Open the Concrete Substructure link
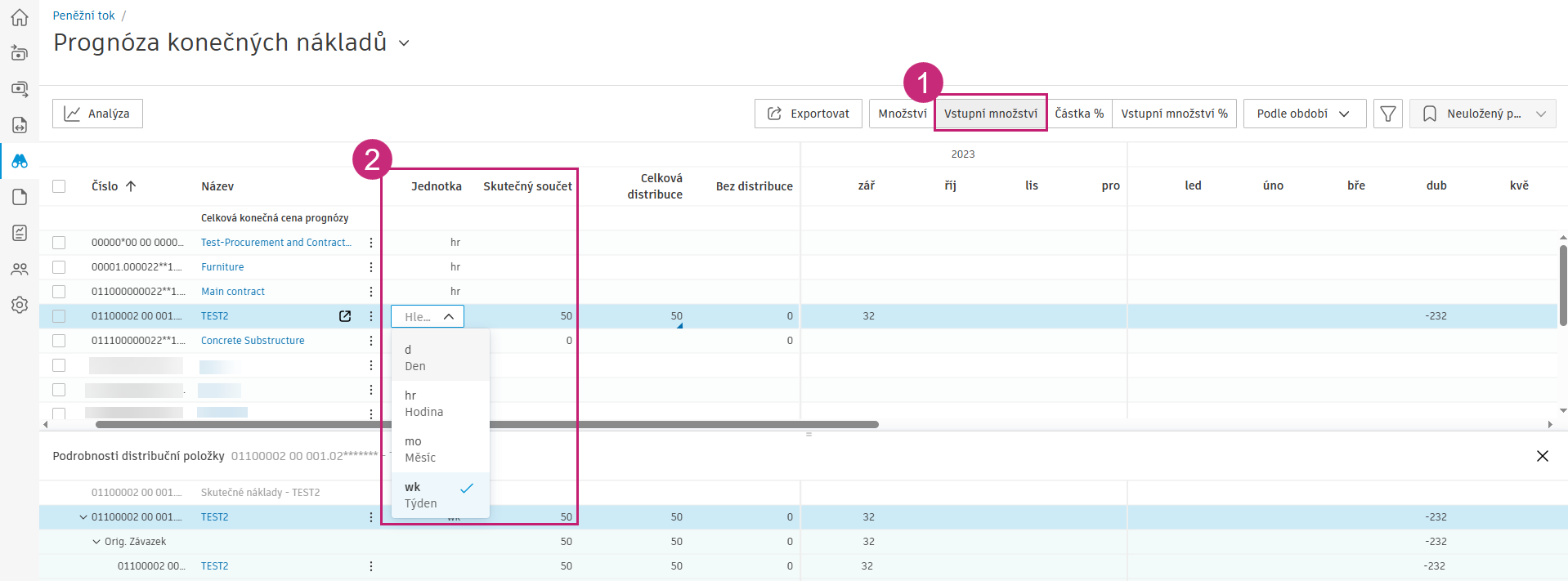1568x581 pixels. pyautogui.click(x=253, y=341)
